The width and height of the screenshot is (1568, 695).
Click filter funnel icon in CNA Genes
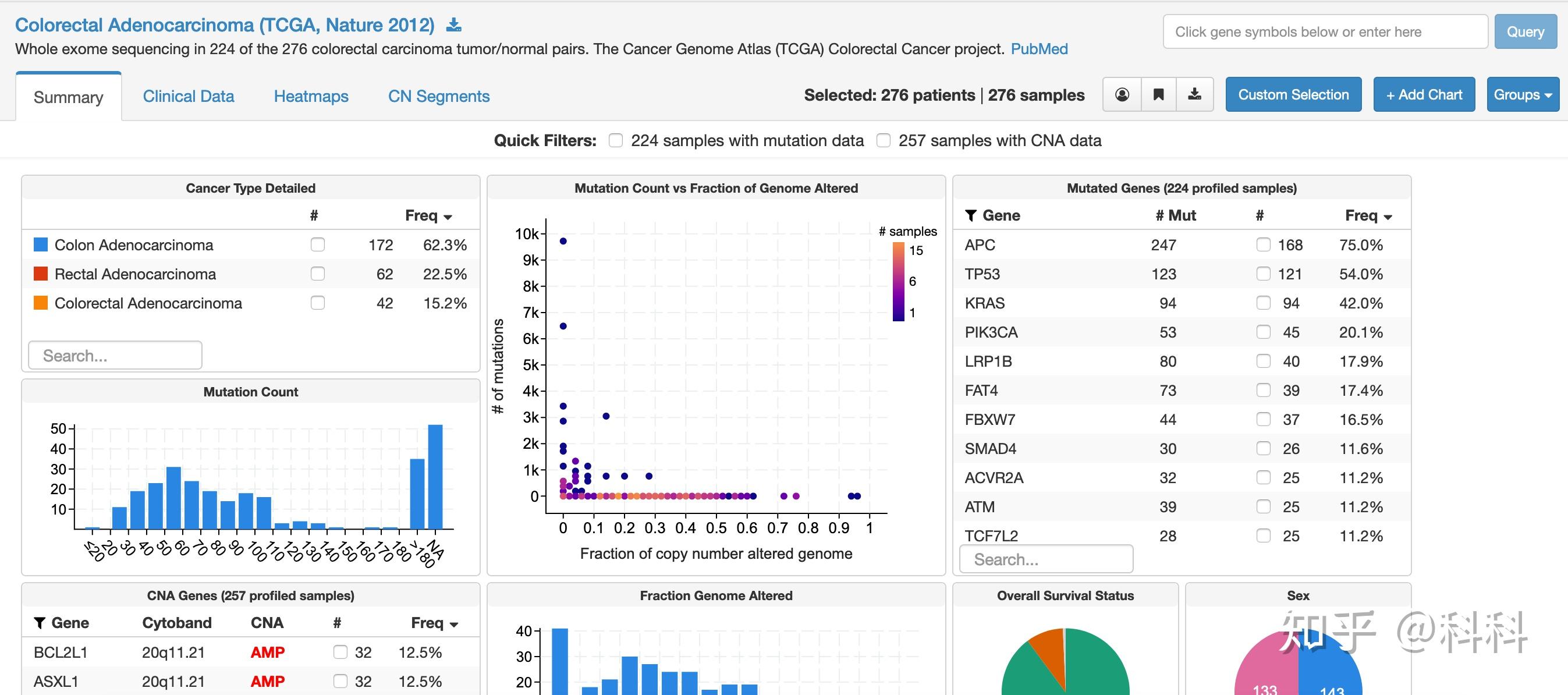[40, 623]
